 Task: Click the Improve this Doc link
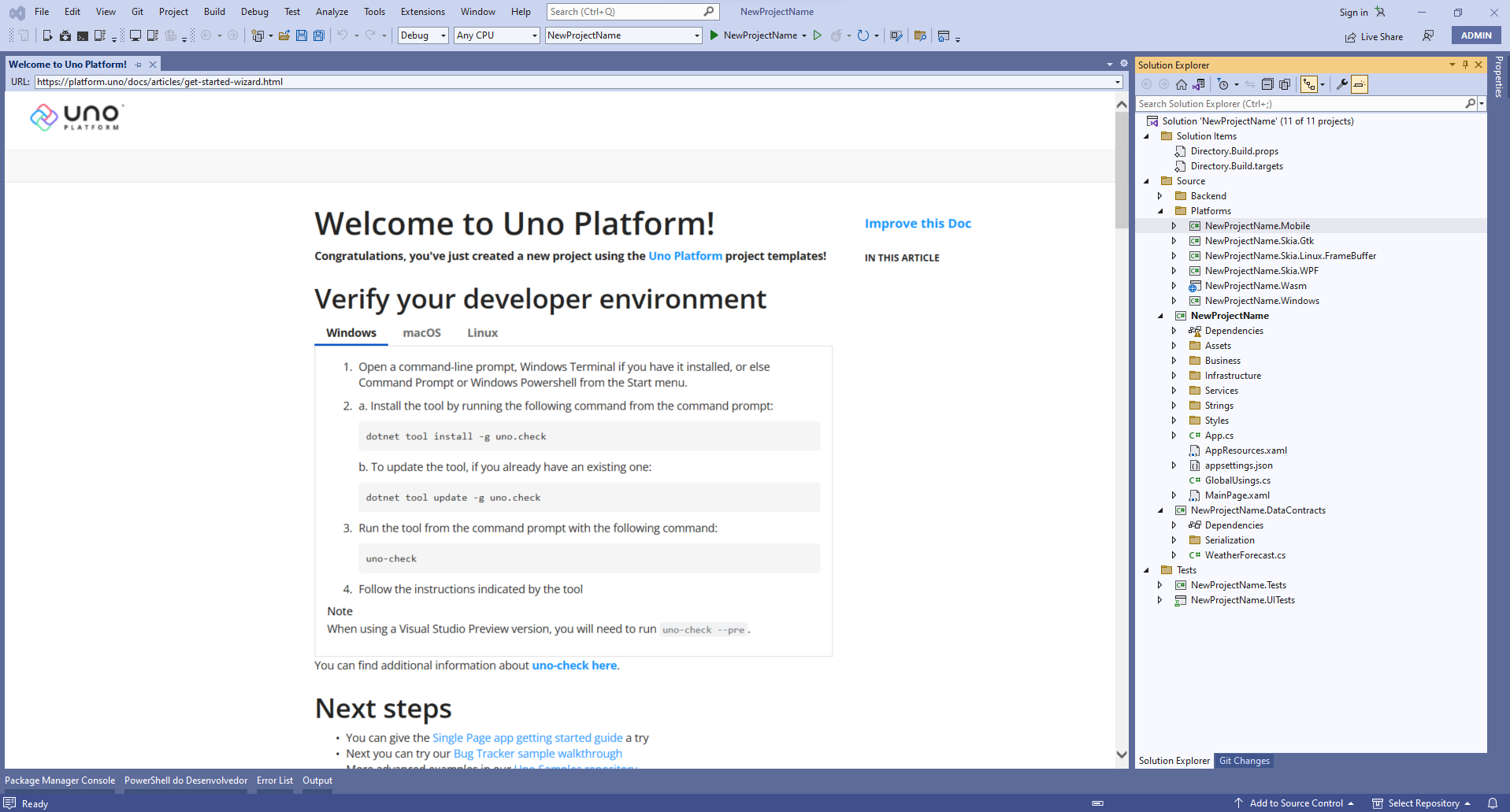tap(918, 224)
